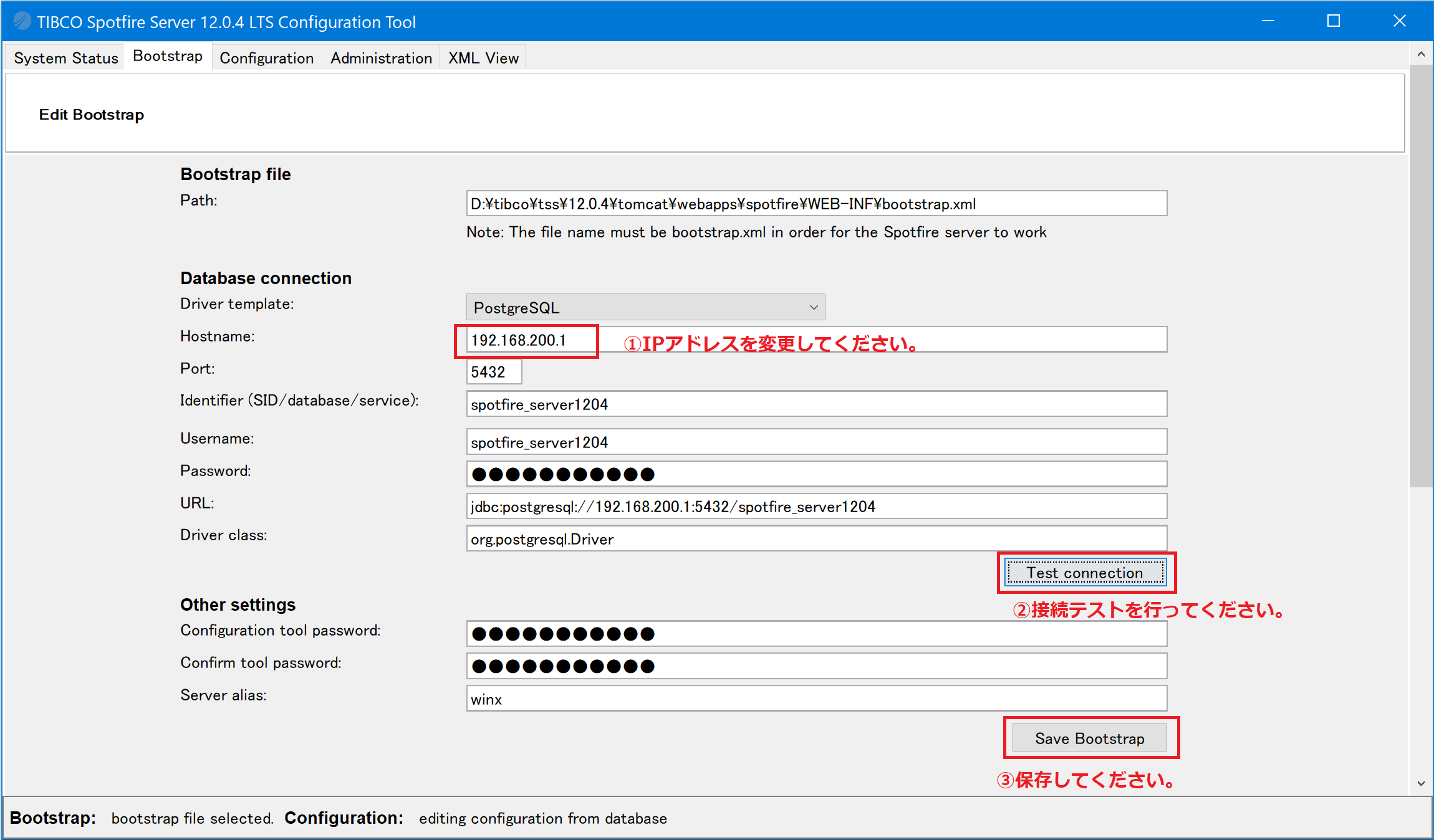The image size is (1434, 840).
Task: Click the Driver class field
Action: coord(817,538)
